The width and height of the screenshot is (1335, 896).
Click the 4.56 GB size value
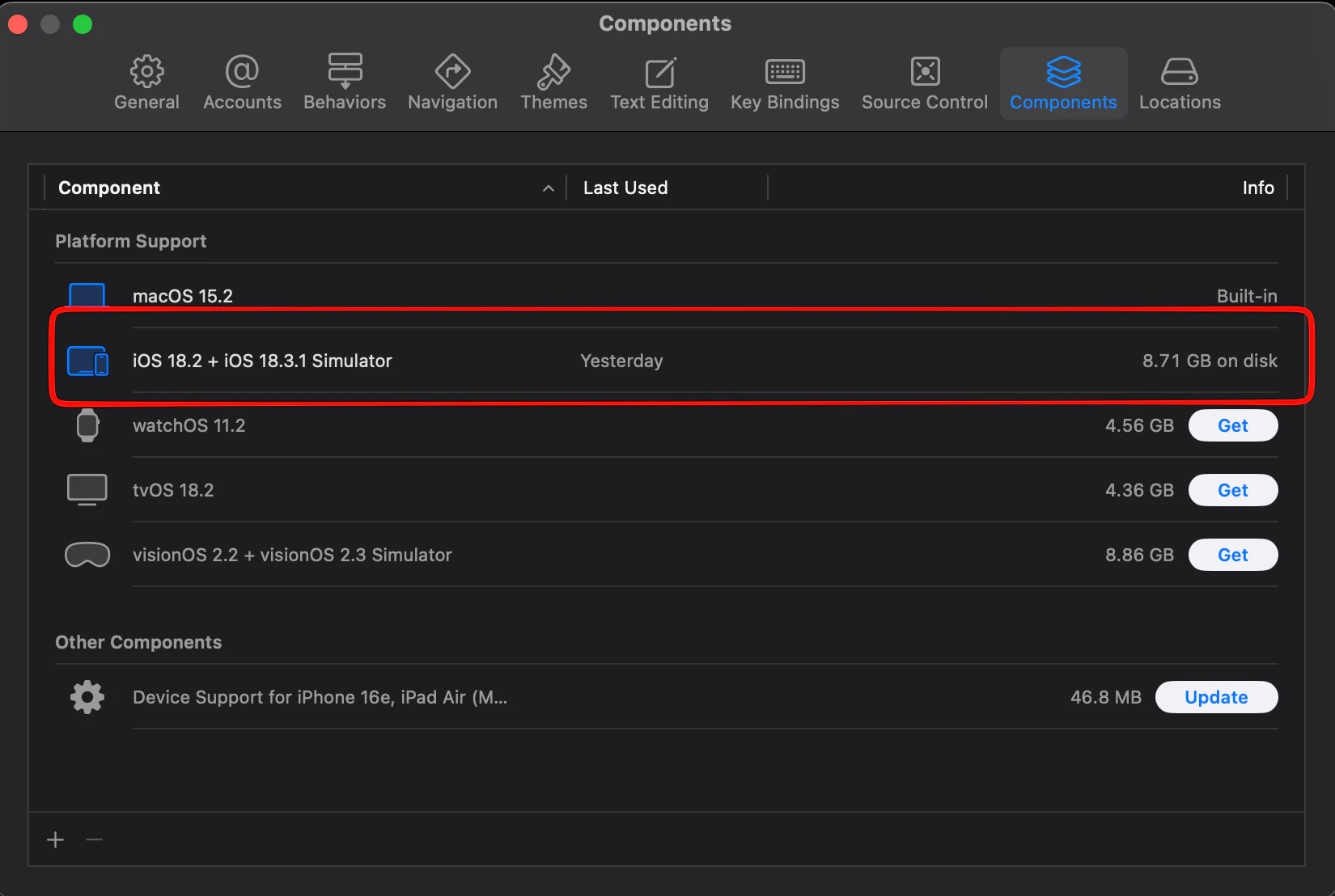pyautogui.click(x=1139, y=425)
